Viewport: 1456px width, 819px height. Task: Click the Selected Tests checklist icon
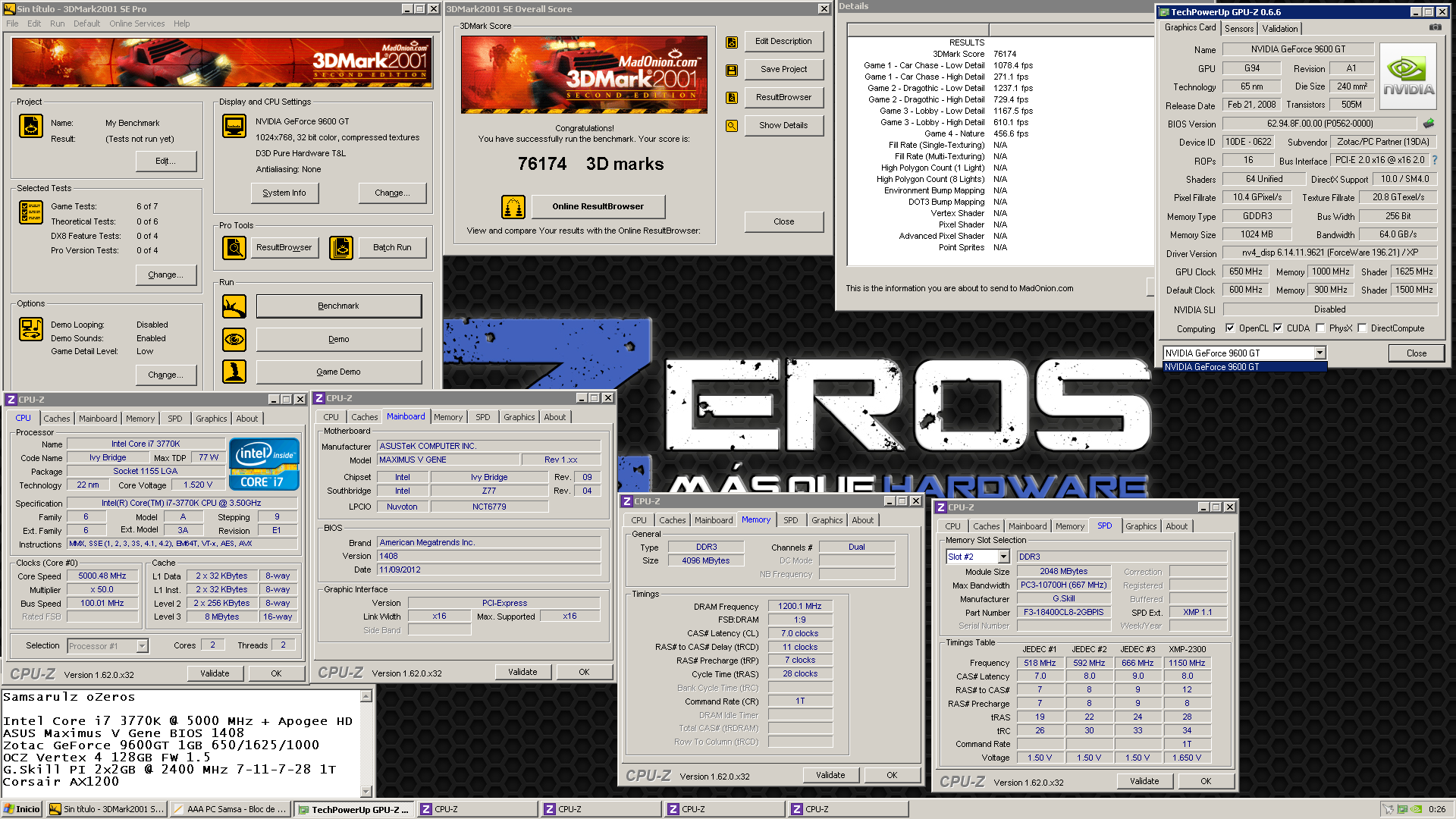[31, 212]
